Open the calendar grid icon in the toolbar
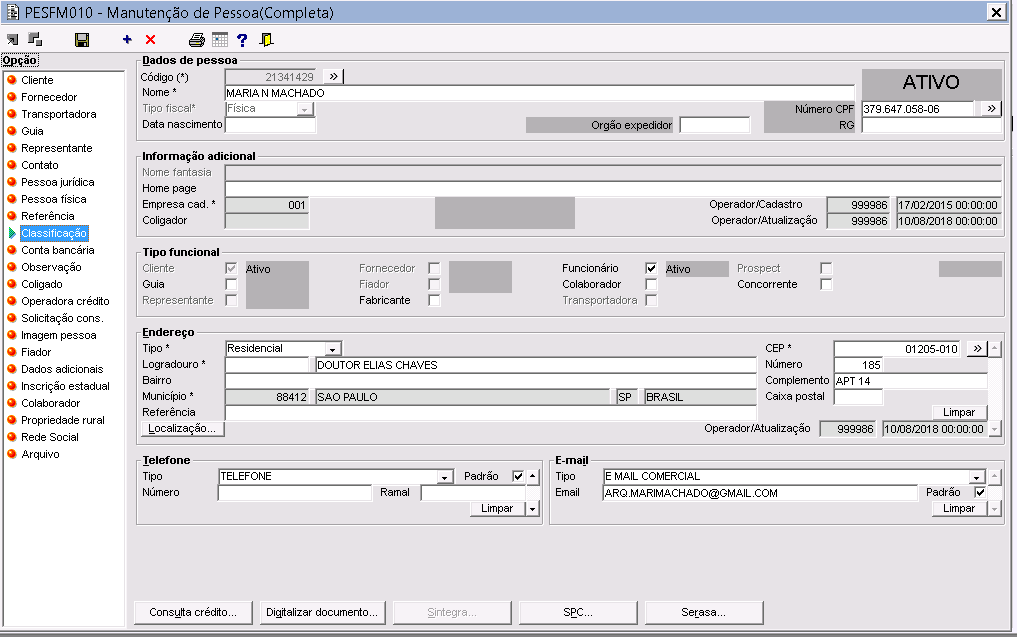Image resolution: width=1017 pixels, height=637 pixels. point(220,40)
